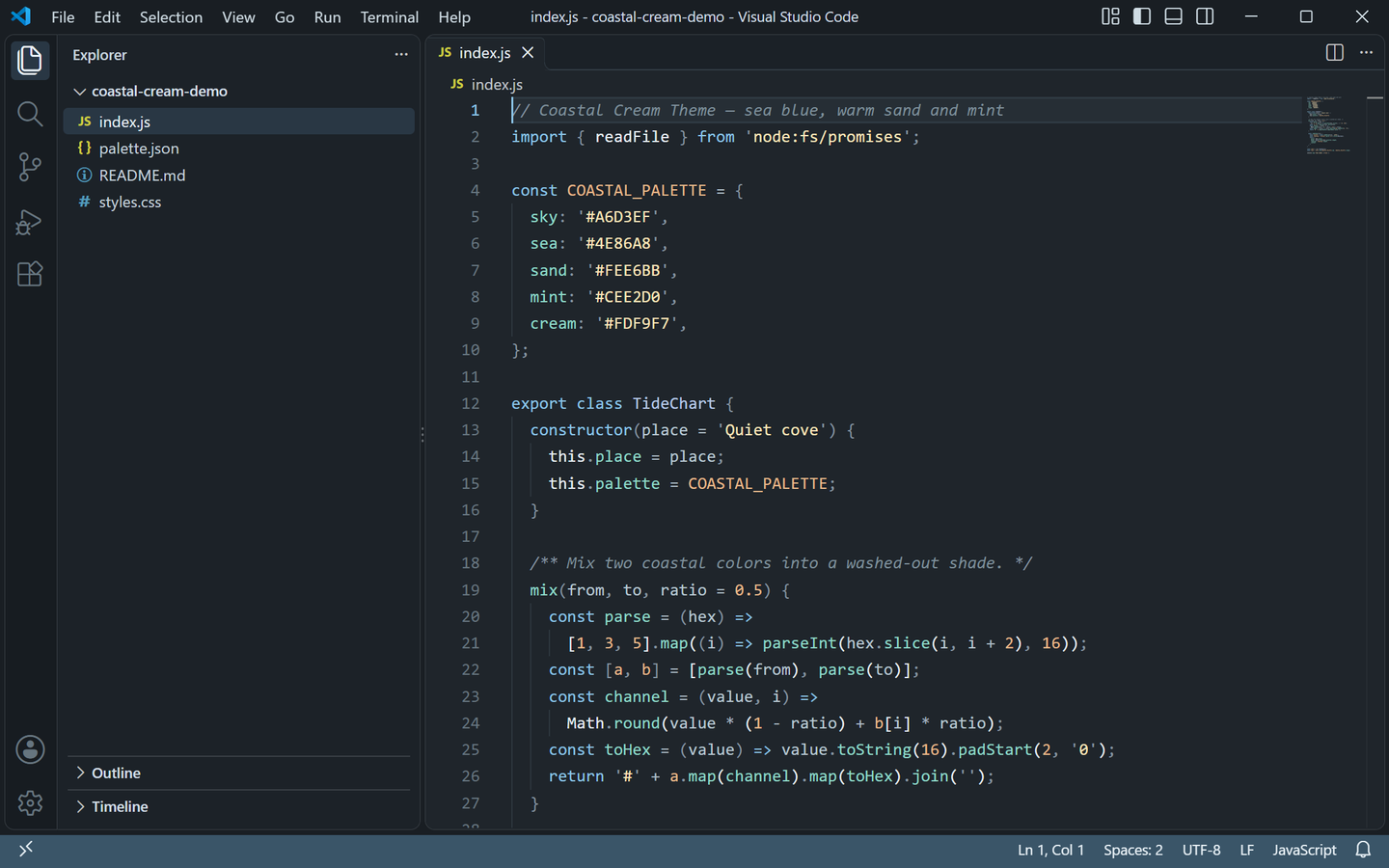This screenshot has height=868, width=1389.
Task: Open editor More Actions ellipsis
Action: (x=1366, y=52)
